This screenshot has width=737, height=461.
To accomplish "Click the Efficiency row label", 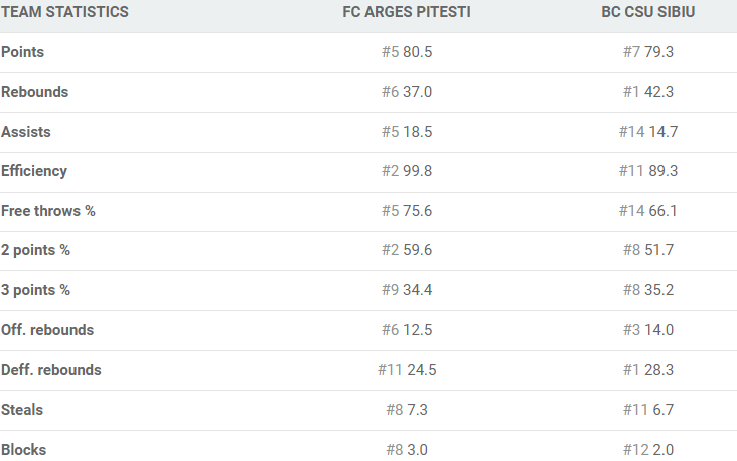I will click(x=33, y=171).
